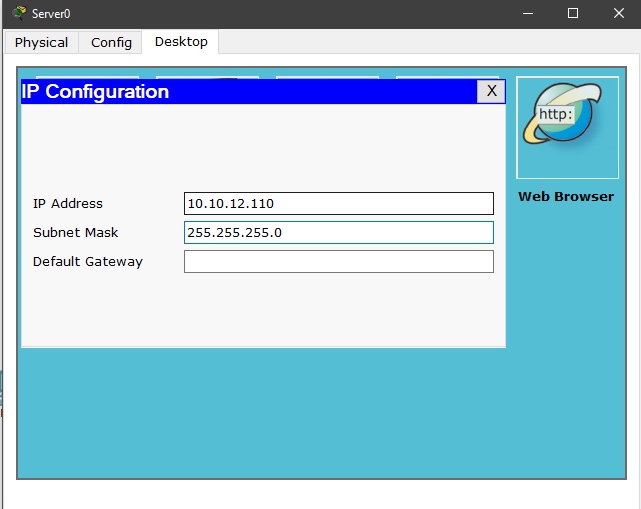Maximize the Server0 window

(x=573, y=13)
